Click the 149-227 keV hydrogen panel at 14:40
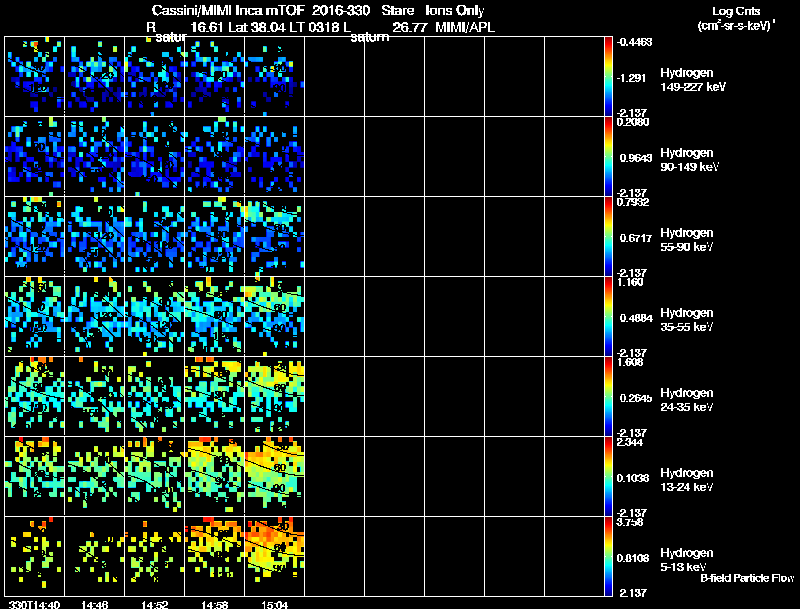This screenshot has width=800, height=609. (35, 77)
